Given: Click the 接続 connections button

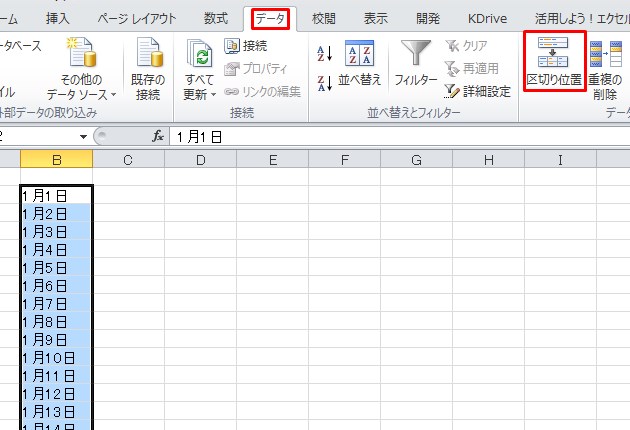Looking at the screenshot, I should [246, 45].
